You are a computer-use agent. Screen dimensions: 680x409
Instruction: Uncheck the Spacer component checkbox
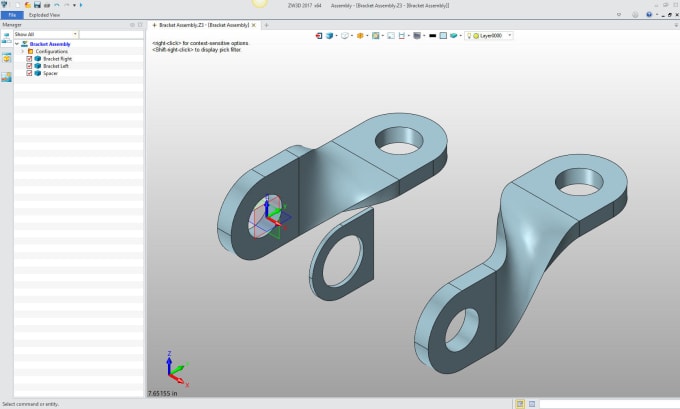click(x=29, y=73)
